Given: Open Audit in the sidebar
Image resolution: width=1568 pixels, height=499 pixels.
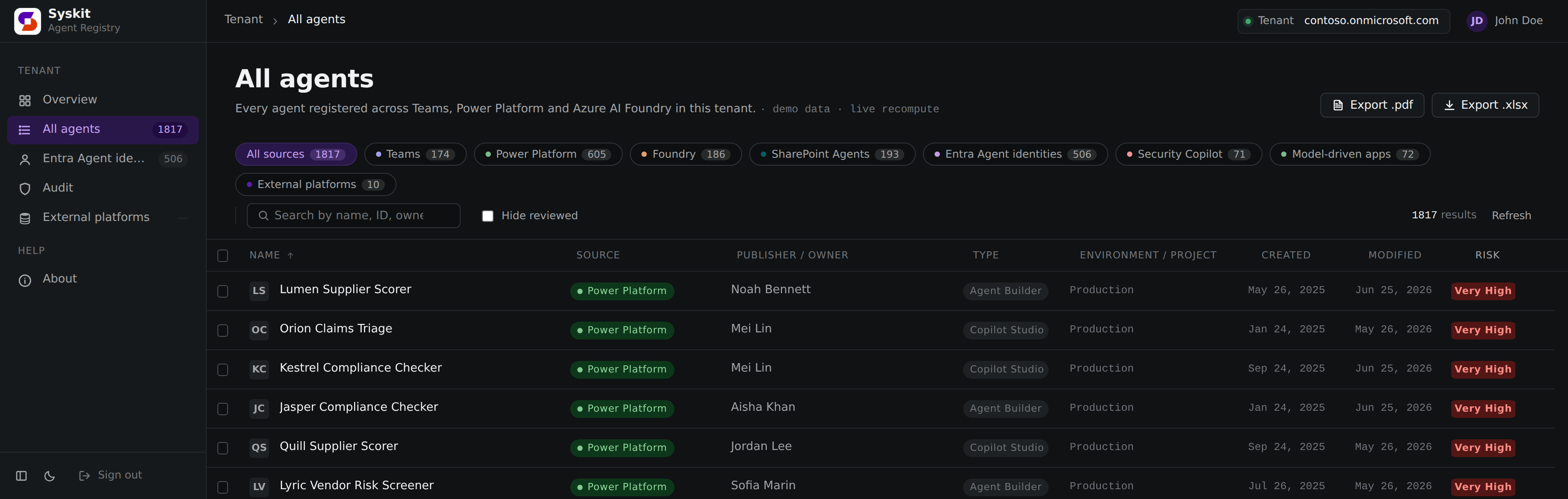Looking at the screenshot, I should 103,188.
